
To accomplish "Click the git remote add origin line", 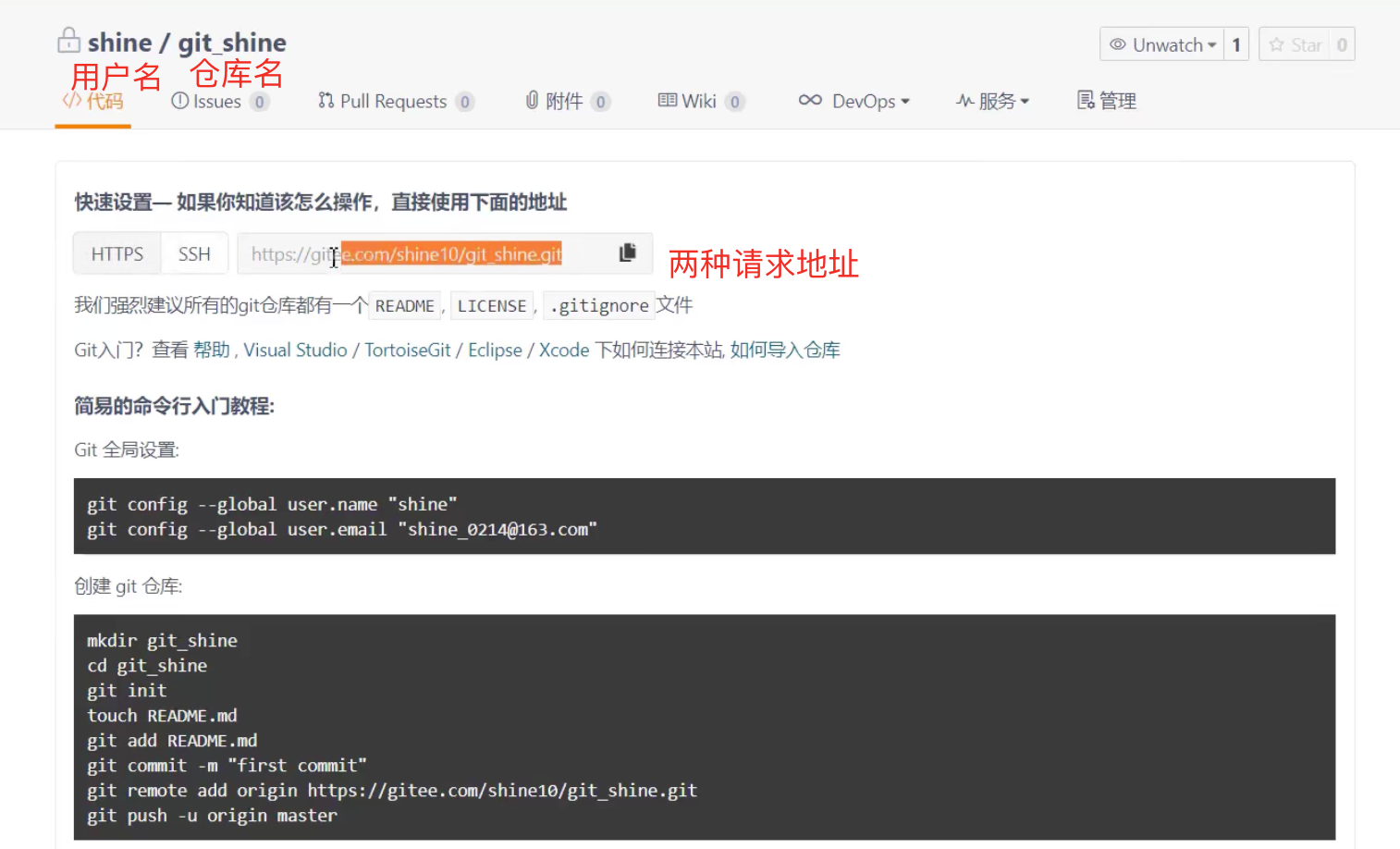I will [392, 790].
